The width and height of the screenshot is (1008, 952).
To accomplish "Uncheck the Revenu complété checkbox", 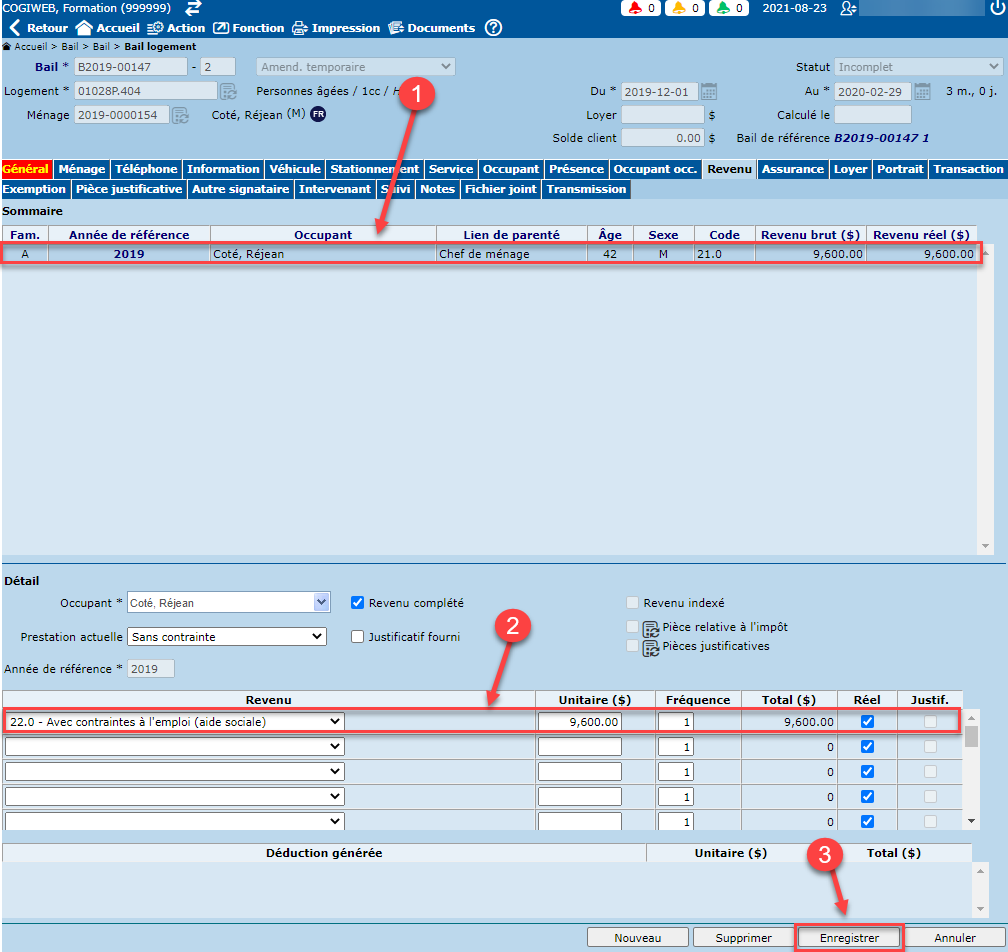I will pos(357,603).
